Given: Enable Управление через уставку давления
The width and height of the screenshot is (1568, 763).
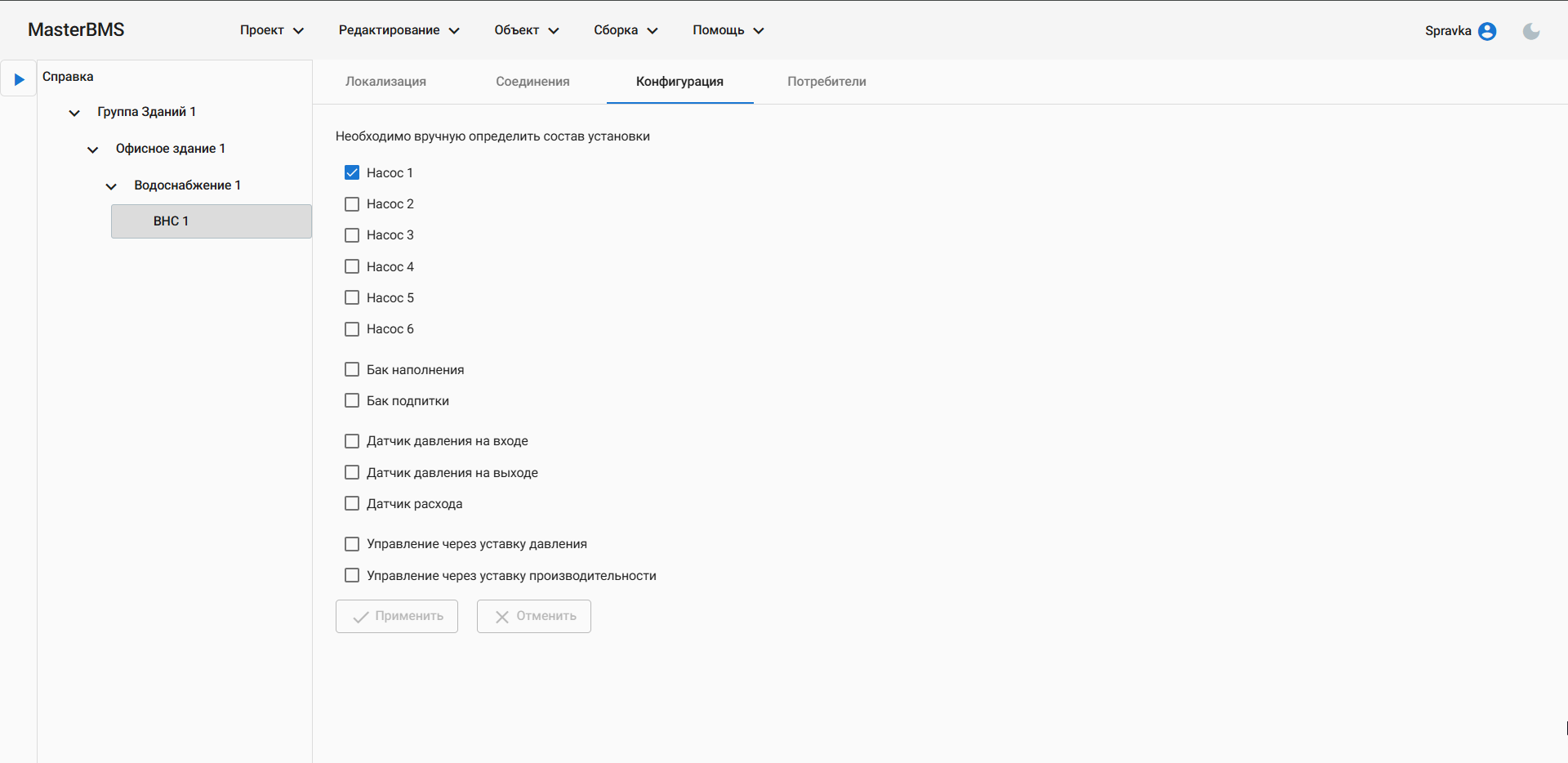Looking at the screenshot, I should click(x=352, y=544).
